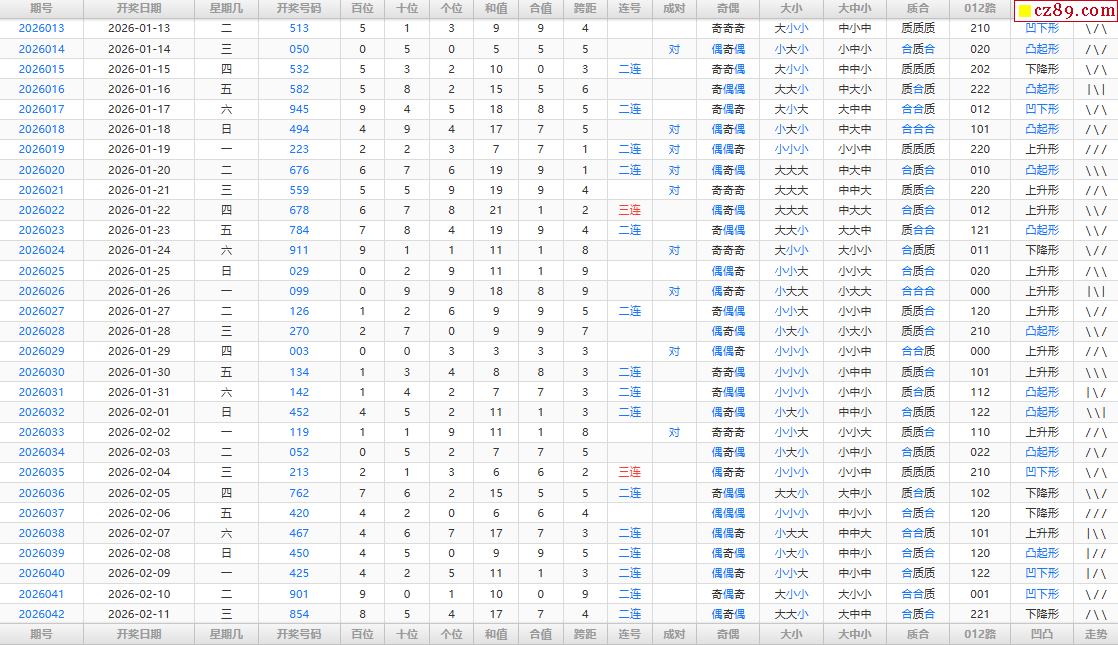Viewport: 1118px width, 645px height.
Task: Open period link 2026019
Action: [41, 150]
